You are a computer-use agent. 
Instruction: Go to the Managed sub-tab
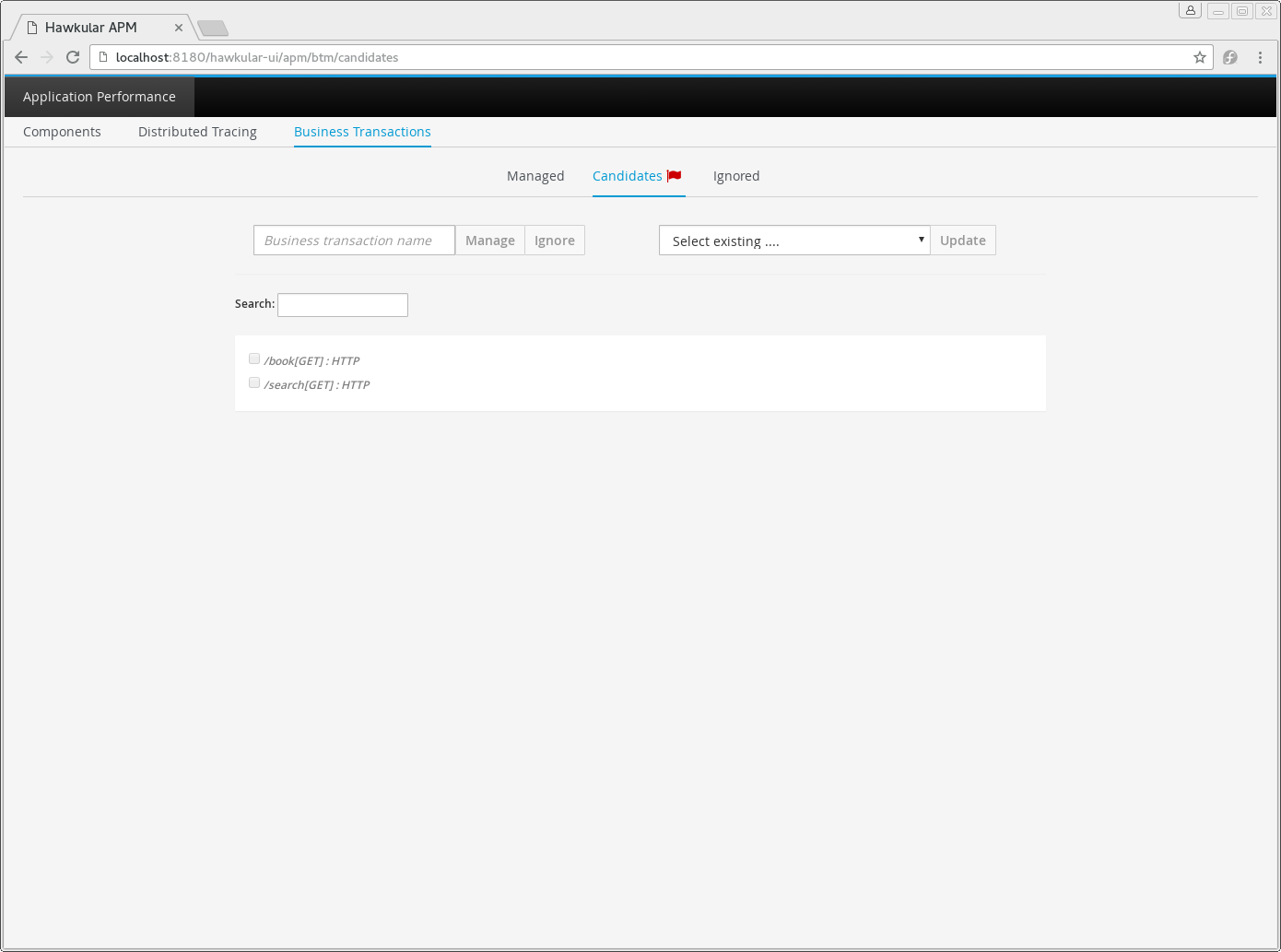pyautogui.click(x=535, y=176)
